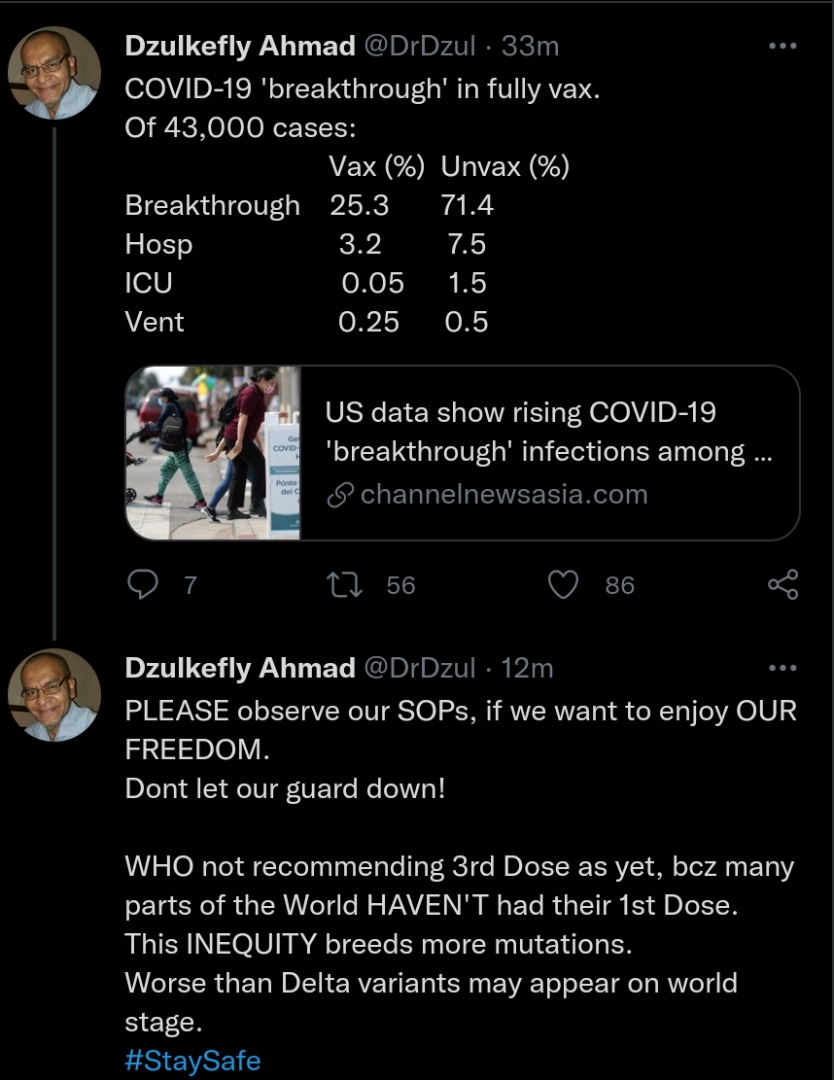Open @DrDzul handle on first tweet
This screenshot has height=1080, width=834.
(x=419, y=46)
